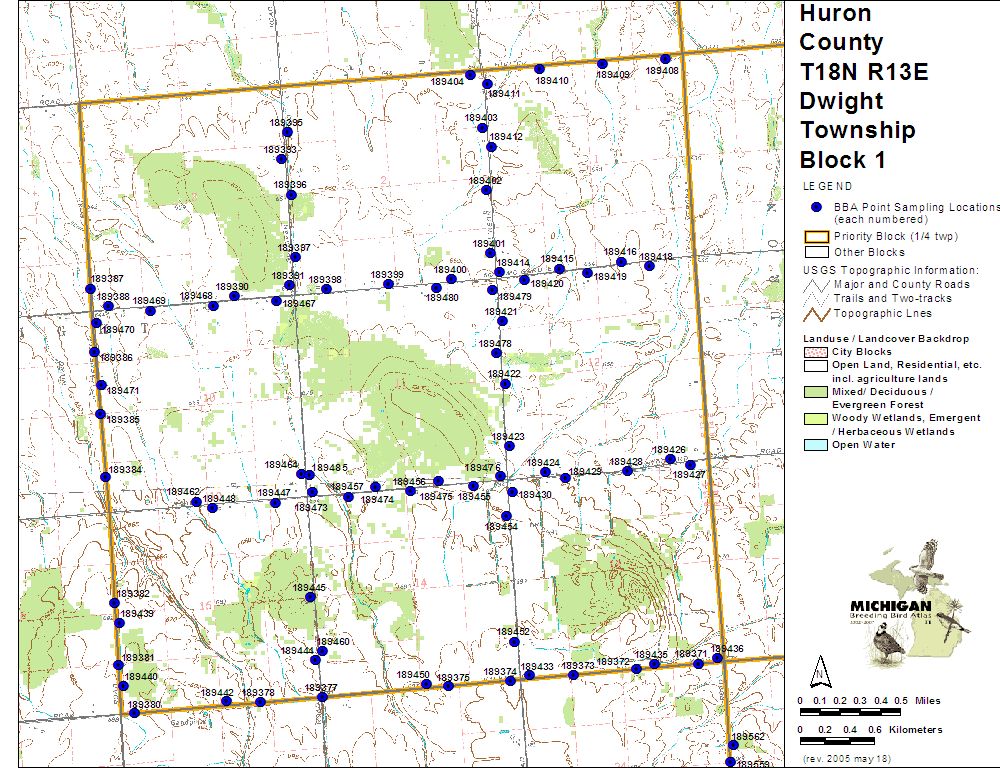
Task: Select sampling point 189399
Action: click(388, 284)
